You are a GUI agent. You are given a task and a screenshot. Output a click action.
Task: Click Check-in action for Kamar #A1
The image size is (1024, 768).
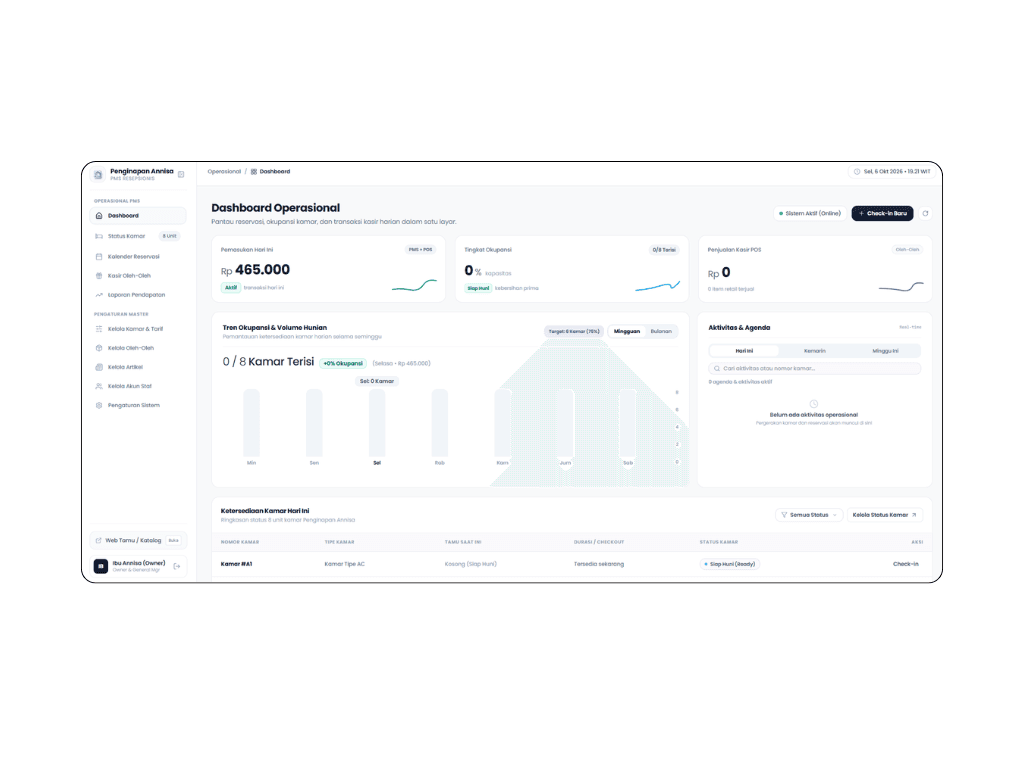(905, 564)
